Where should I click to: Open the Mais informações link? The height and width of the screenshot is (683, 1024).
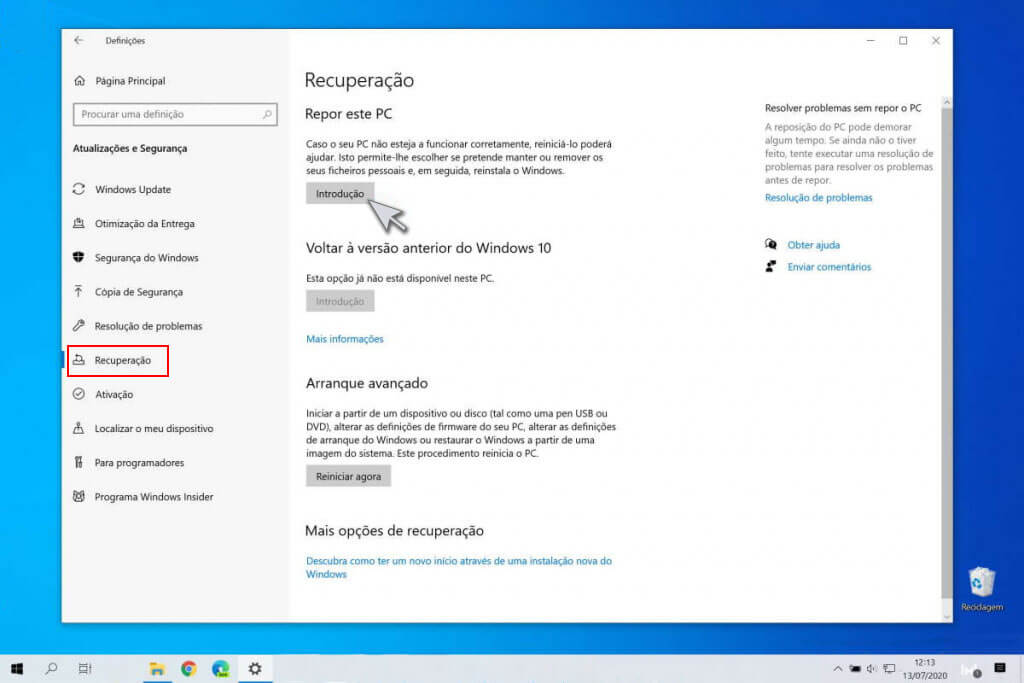coord(344,339)
